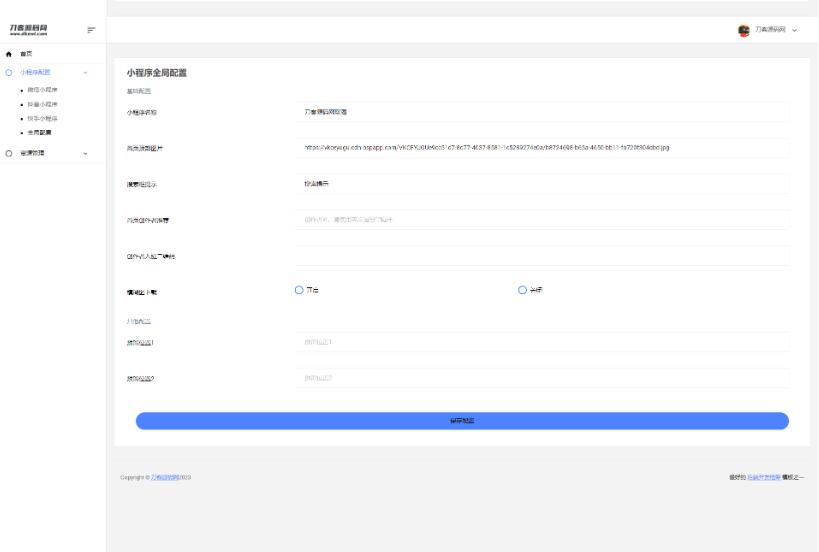The height and width of the screenshot is (552, 819).
Task: Select the 关闭 radio option
Action: pyautogui.click(x=522, y=290)
